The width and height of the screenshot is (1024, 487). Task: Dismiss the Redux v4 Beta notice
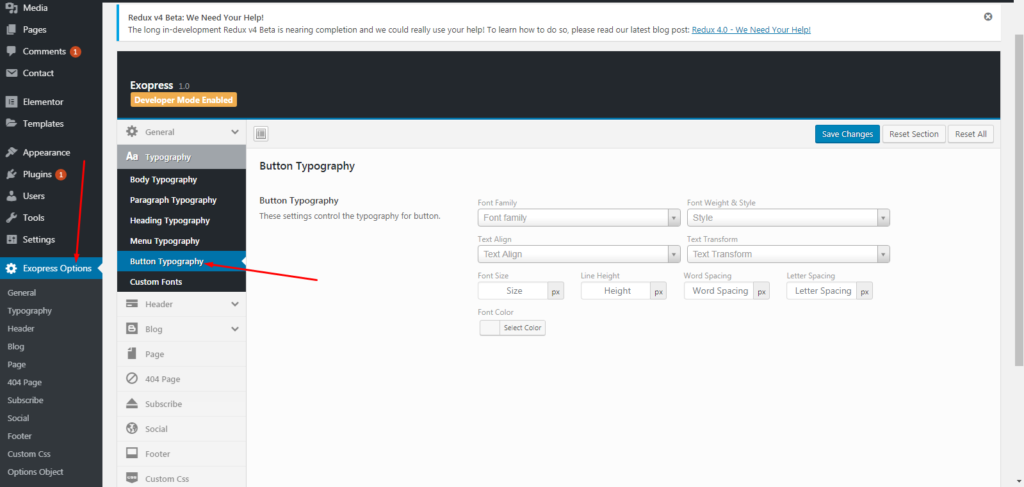(988, 17)
